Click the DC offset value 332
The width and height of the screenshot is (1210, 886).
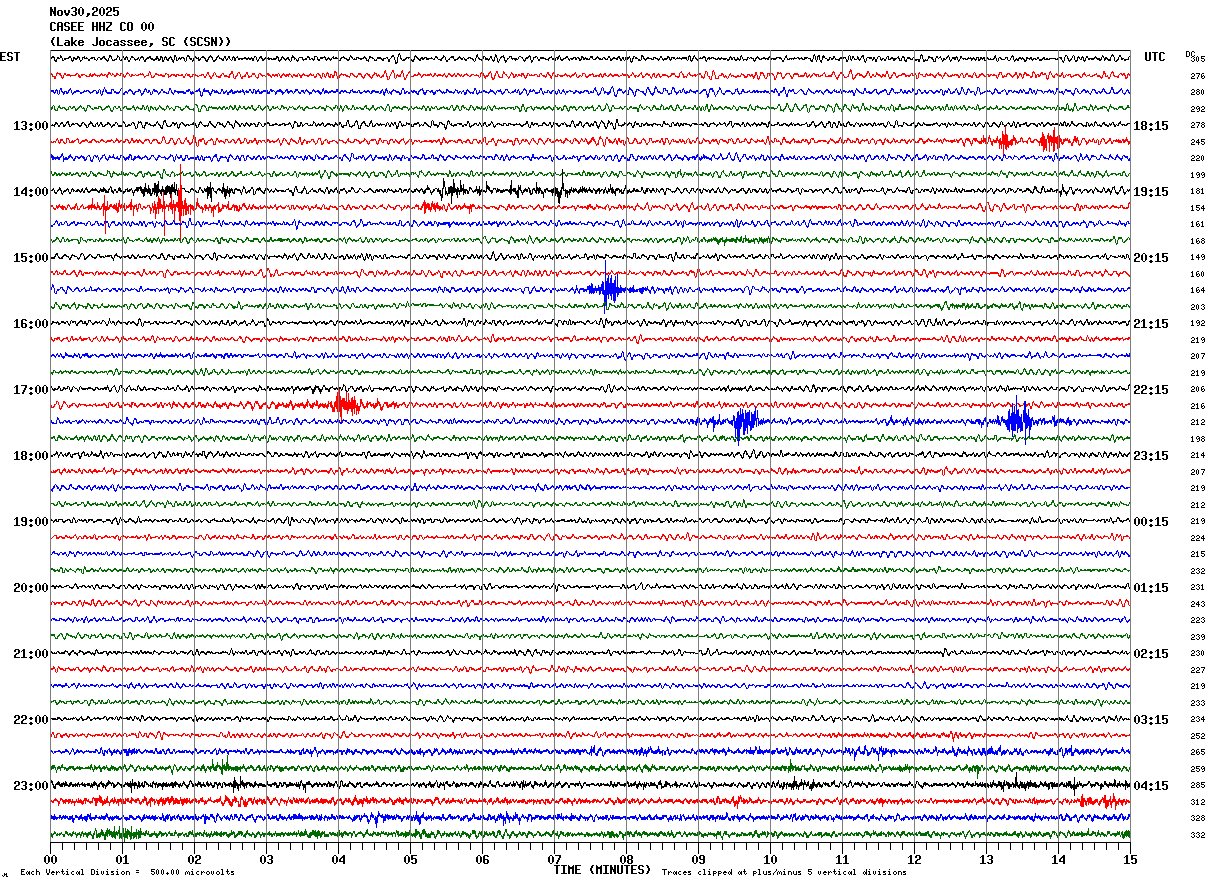tap(1197, 835)
